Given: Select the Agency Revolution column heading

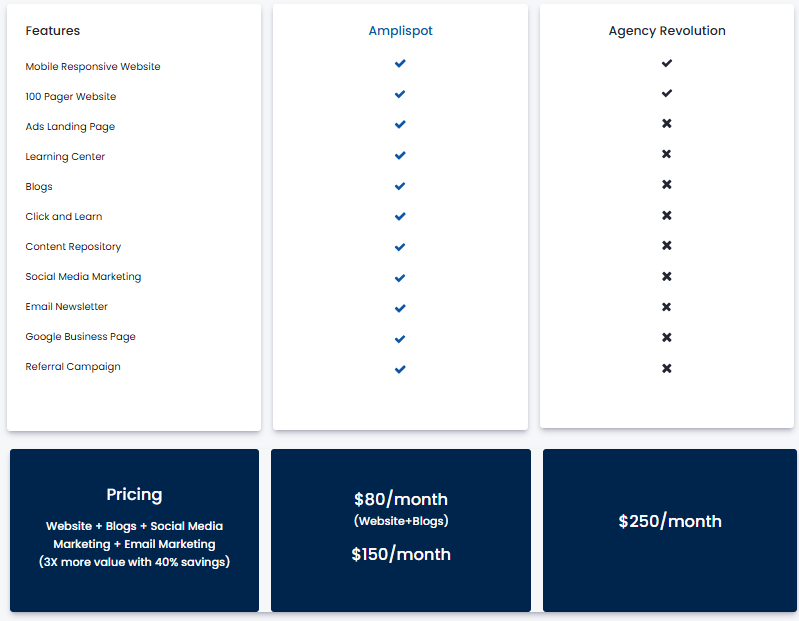Looking at the screenshot, I should coord(667,31).
